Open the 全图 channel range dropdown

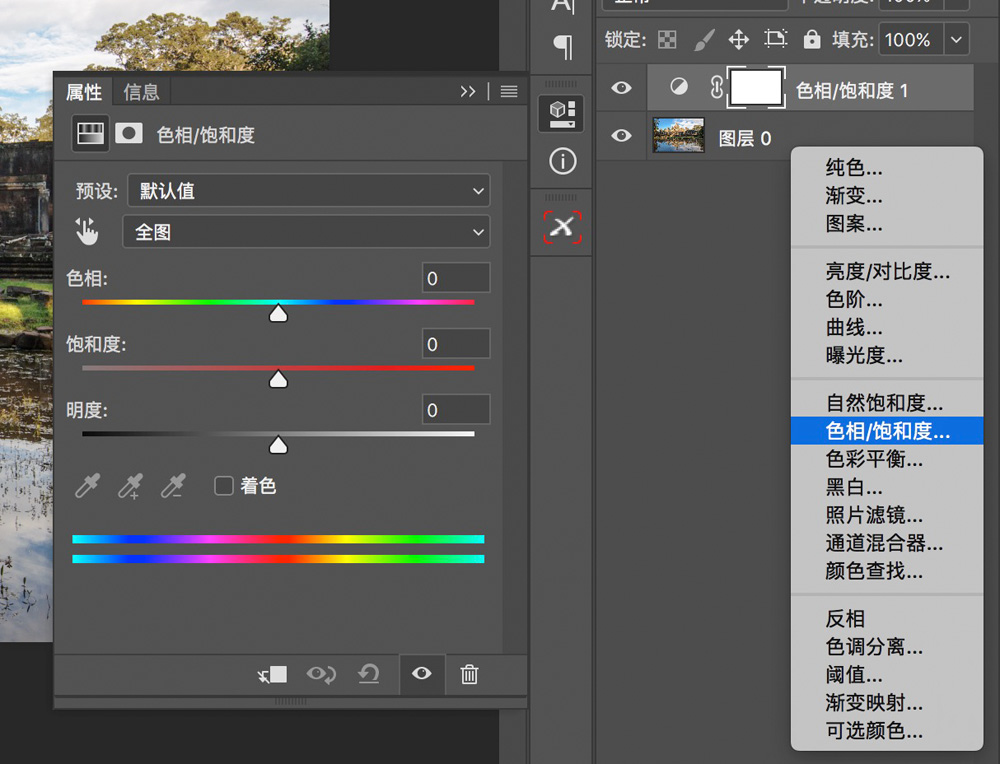click(x=306, y=231)
